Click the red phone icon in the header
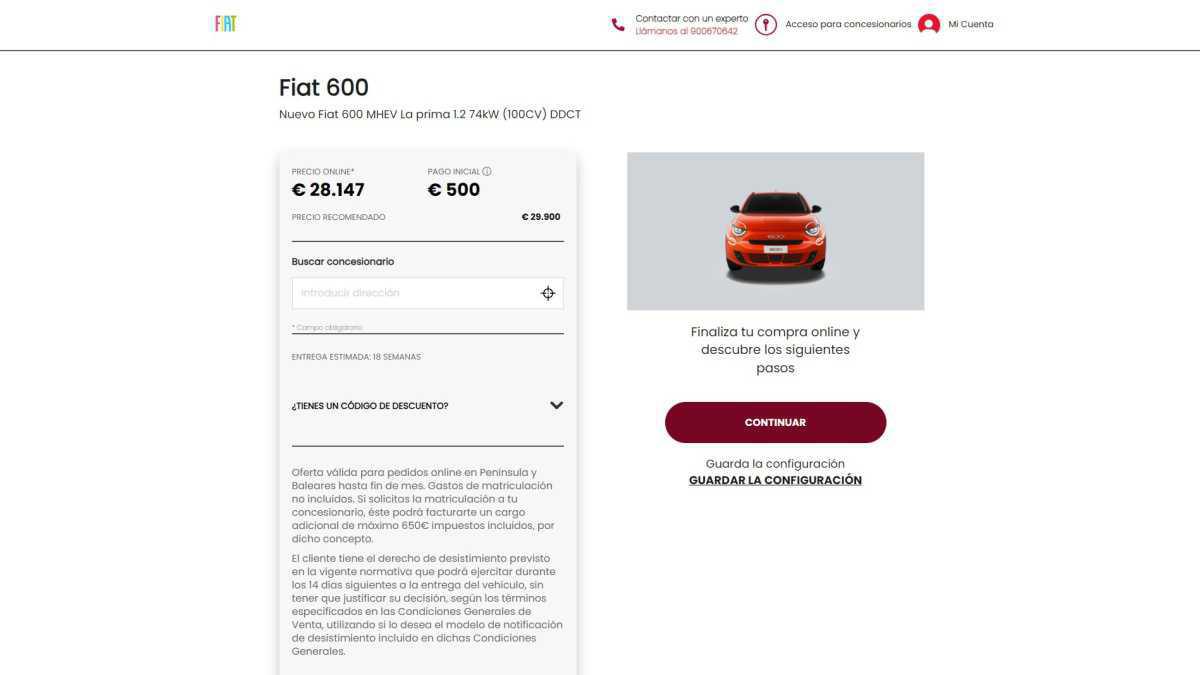 pyautogui.click(x=618, y=23)
